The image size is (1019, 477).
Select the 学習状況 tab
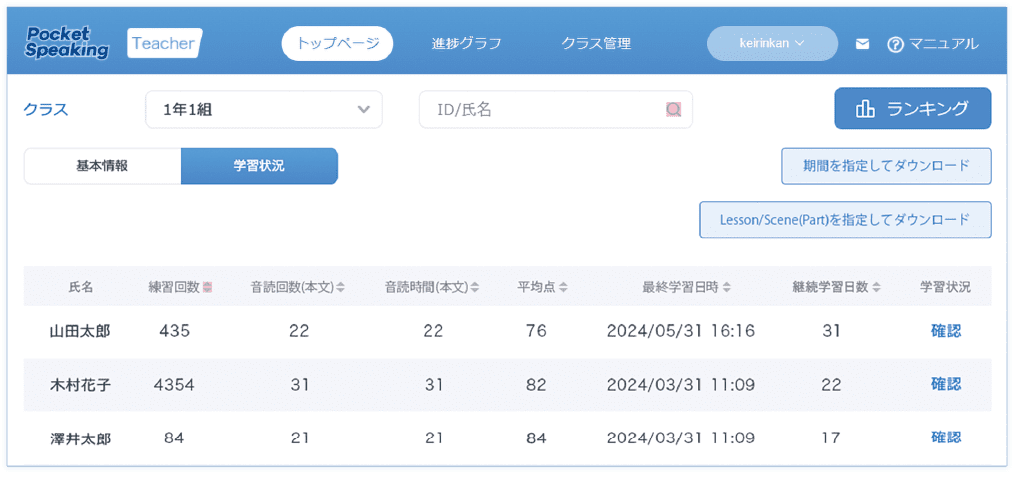point(259,166)
